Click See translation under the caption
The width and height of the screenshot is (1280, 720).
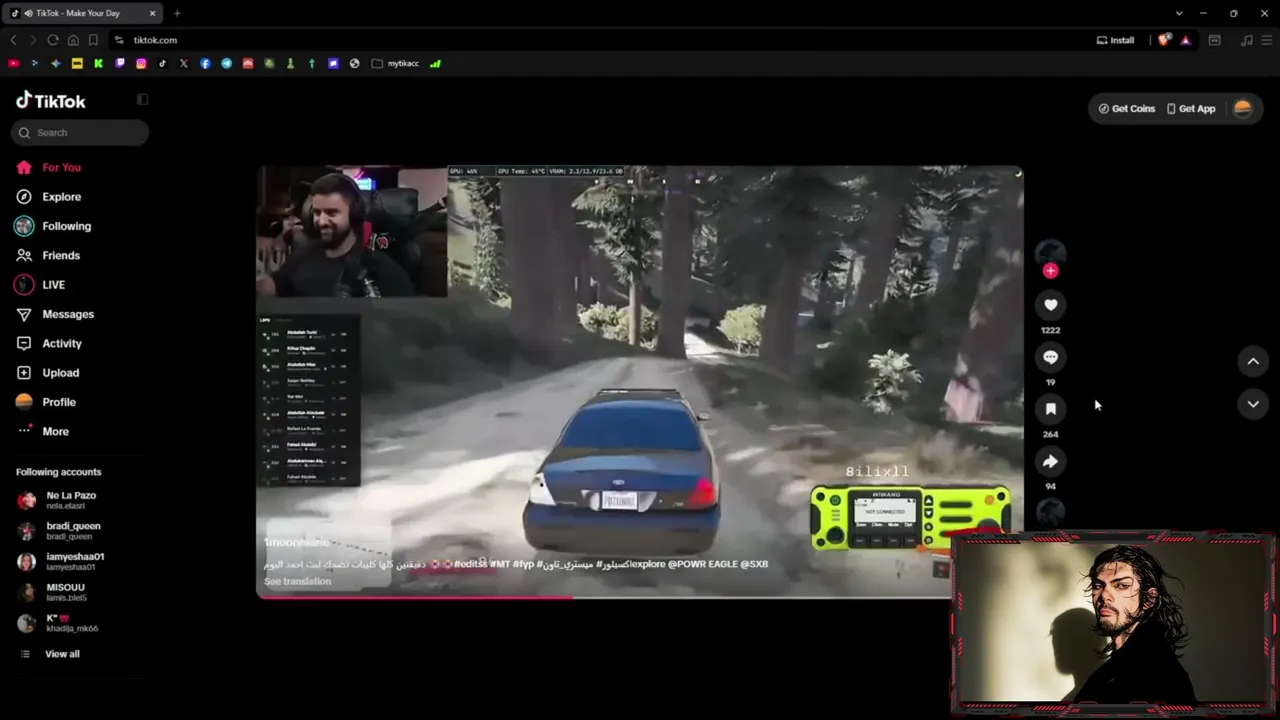click(297, 582)
